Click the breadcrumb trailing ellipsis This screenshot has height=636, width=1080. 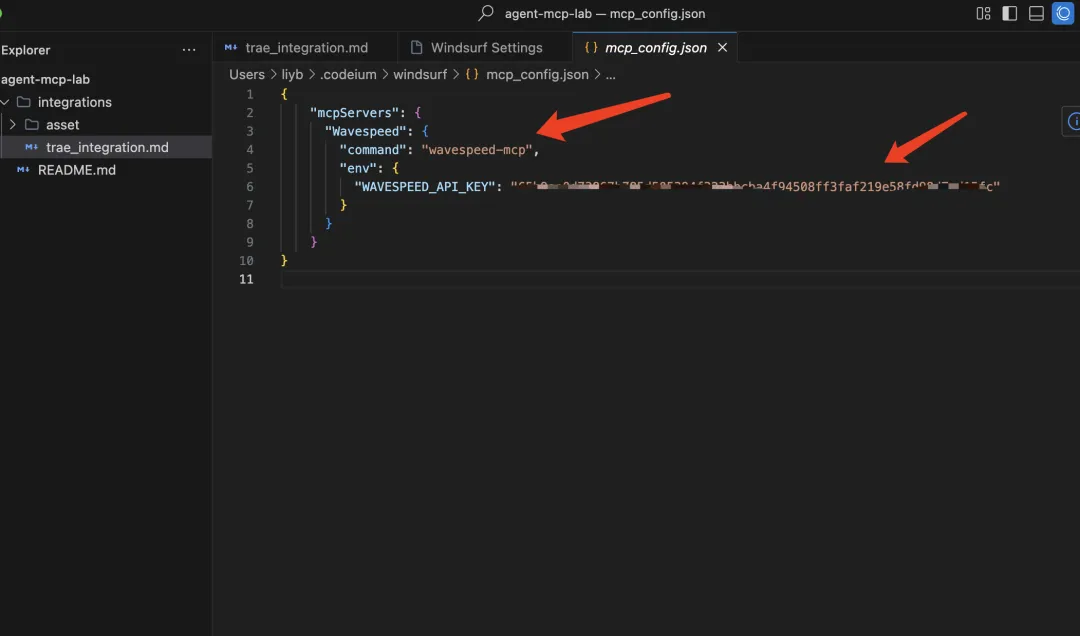click(610, 74)
